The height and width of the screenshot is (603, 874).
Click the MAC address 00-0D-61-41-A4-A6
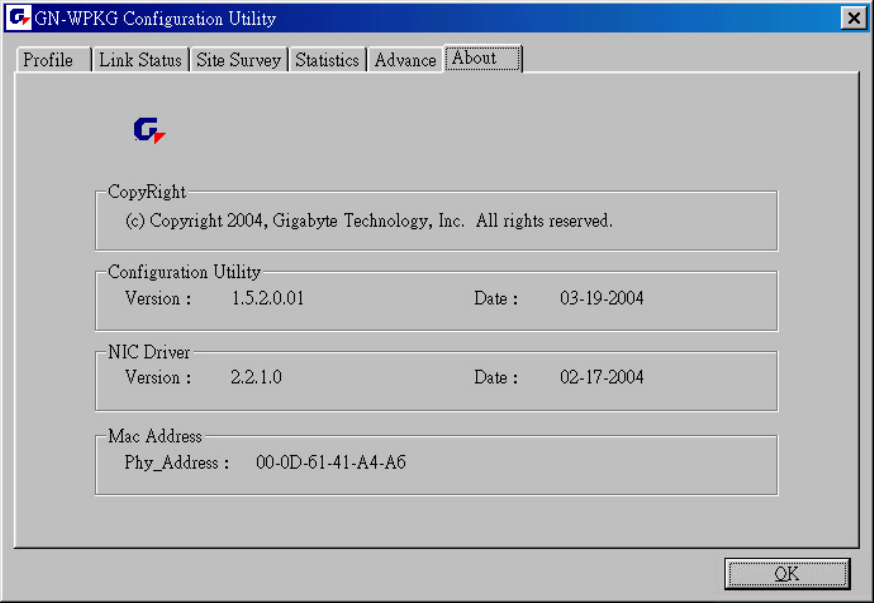coord(331,462)
